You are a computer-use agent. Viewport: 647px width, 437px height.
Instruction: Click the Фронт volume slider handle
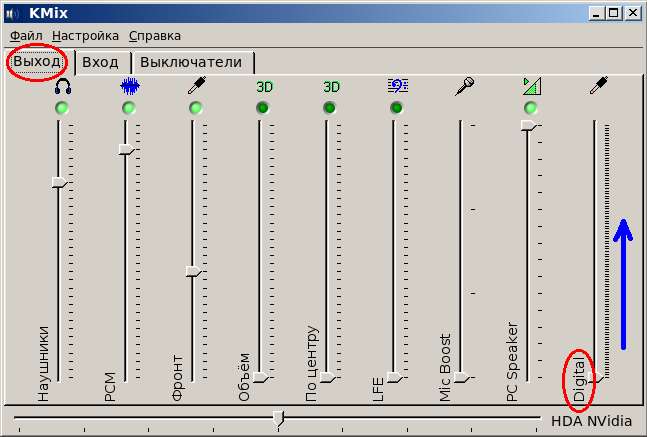point(194,272)
